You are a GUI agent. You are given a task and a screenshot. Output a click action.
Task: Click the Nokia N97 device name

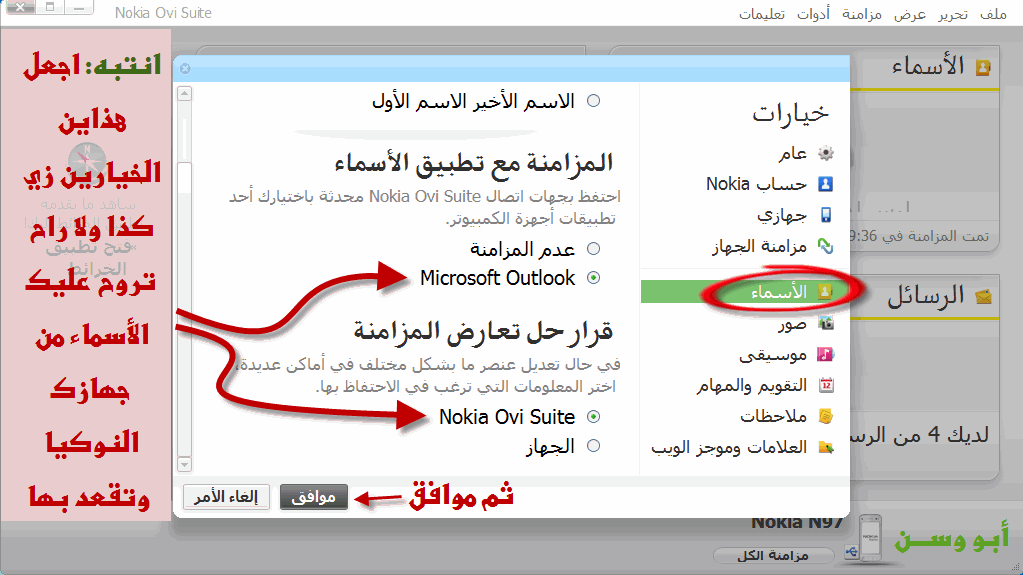(x=797, y=522)
